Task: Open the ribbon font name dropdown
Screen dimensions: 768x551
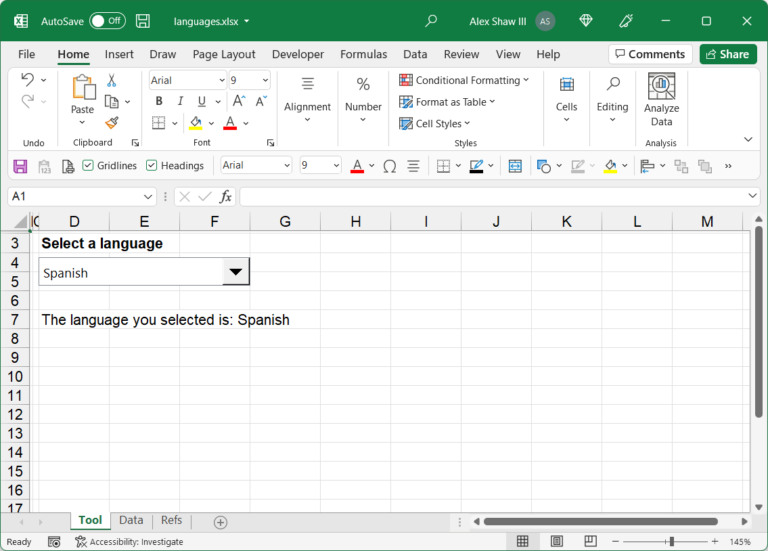Action: click(x=221, y=80)
